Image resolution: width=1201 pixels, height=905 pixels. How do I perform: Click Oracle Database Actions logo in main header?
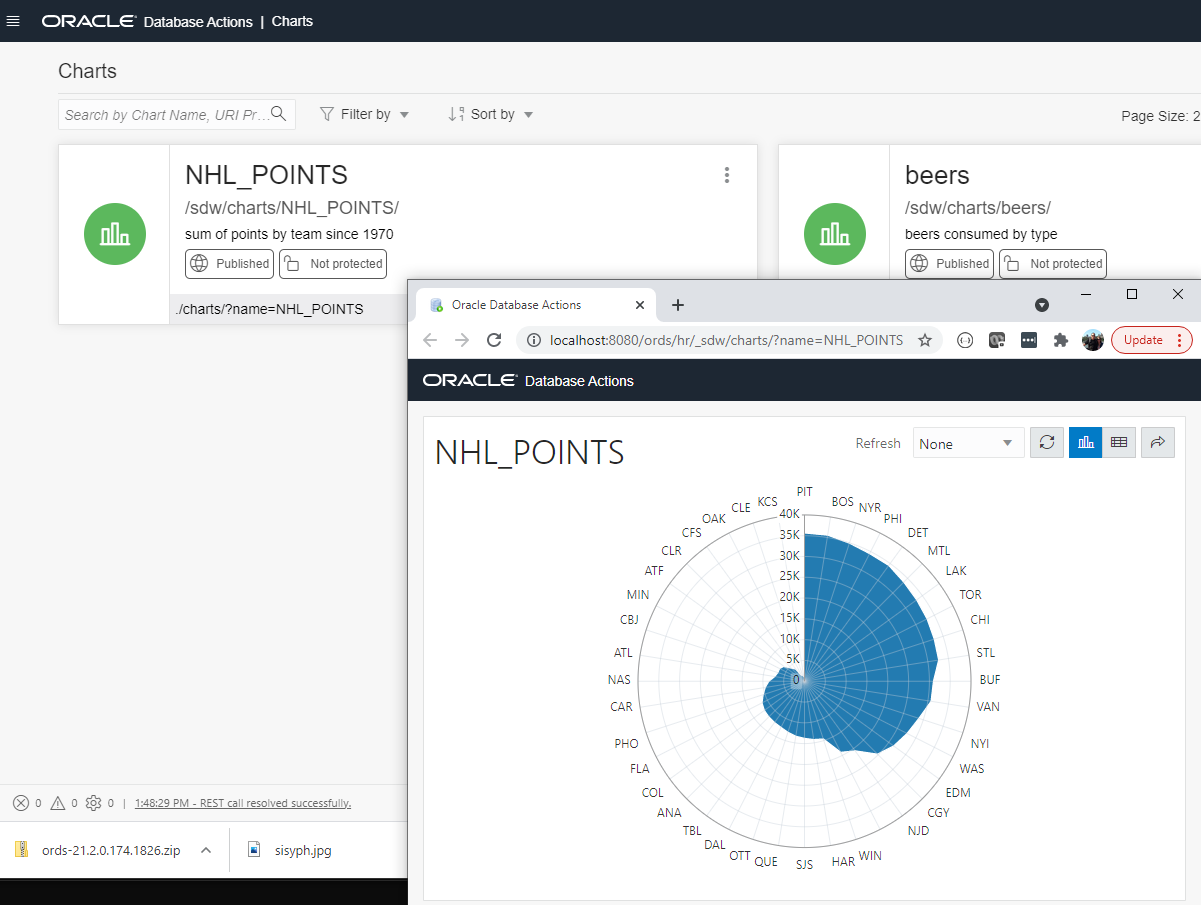point(147,21)
